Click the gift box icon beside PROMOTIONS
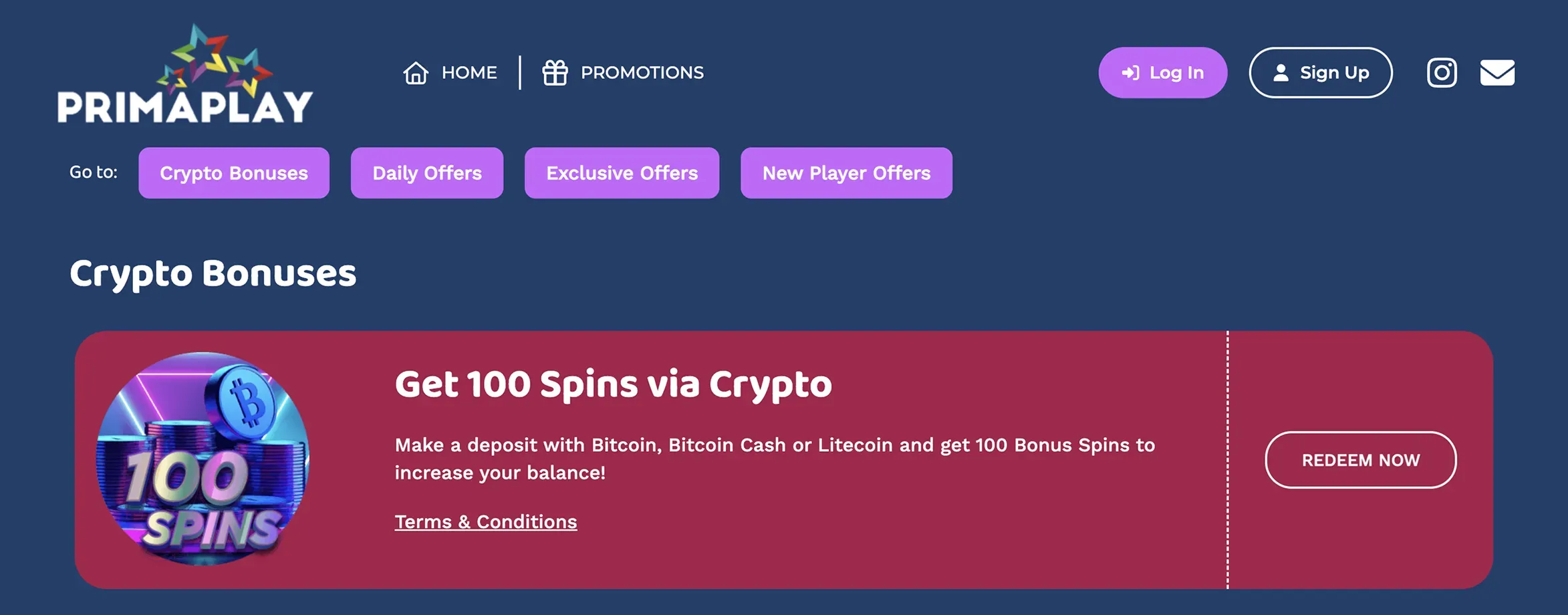Image resolution: width=1568 pixels, height=615 pixels. pyautogui.click(x=555, y=73)
